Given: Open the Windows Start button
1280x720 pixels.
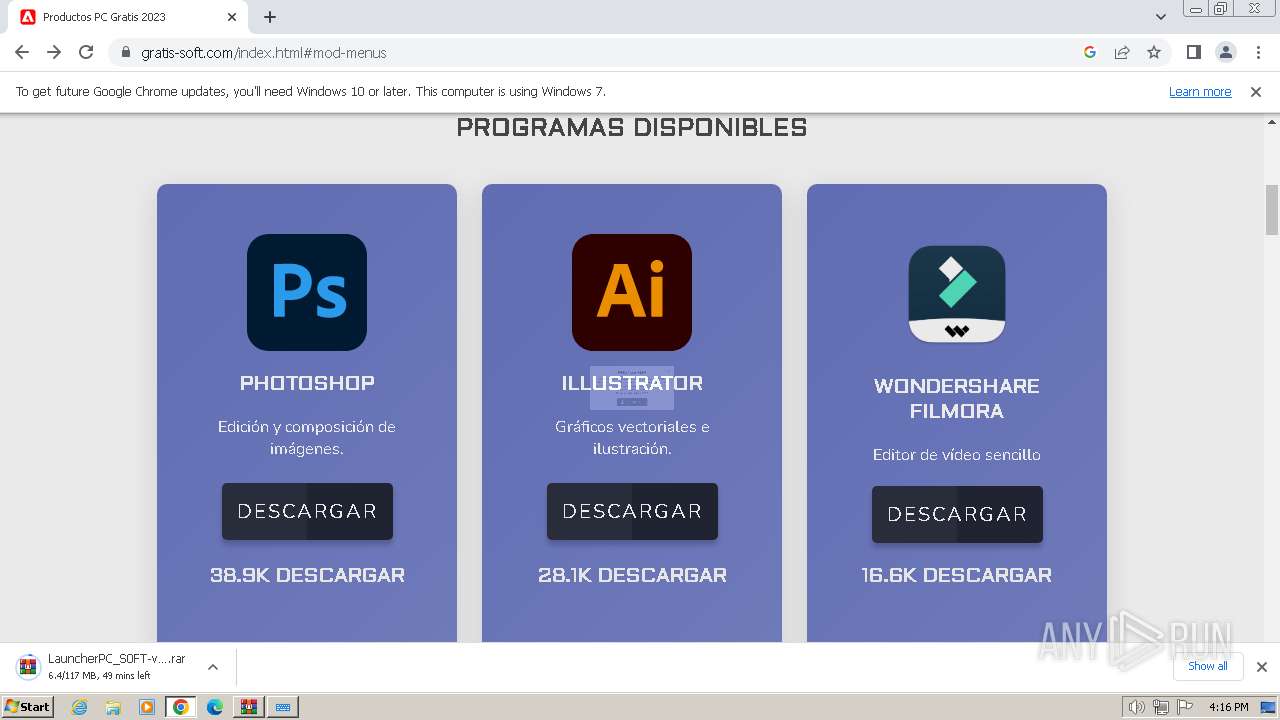Looking at the screenshot, I should pyautogui.click(x=28, y=706).
